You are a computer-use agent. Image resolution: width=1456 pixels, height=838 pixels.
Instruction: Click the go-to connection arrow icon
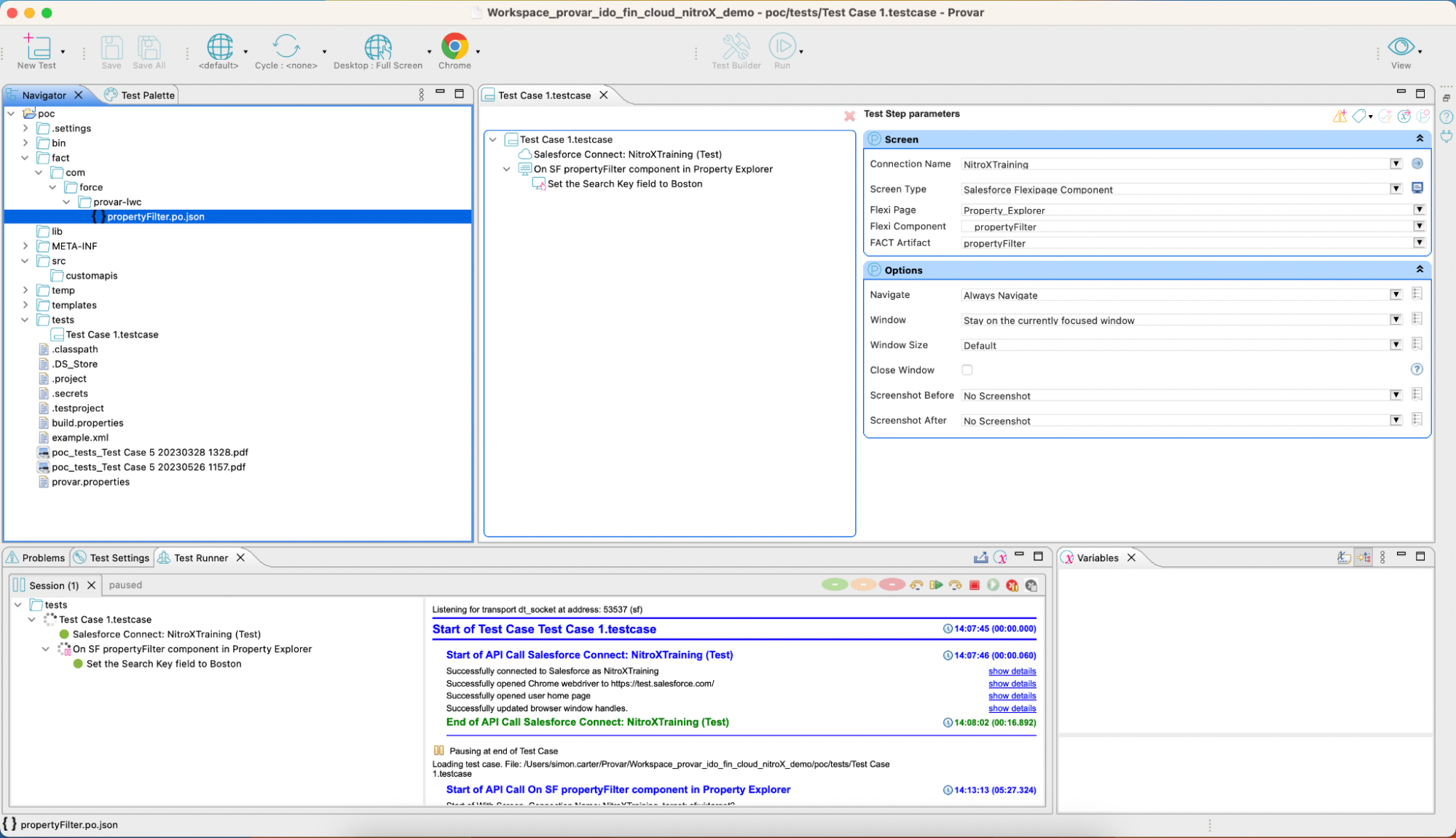coord(1417,164)
